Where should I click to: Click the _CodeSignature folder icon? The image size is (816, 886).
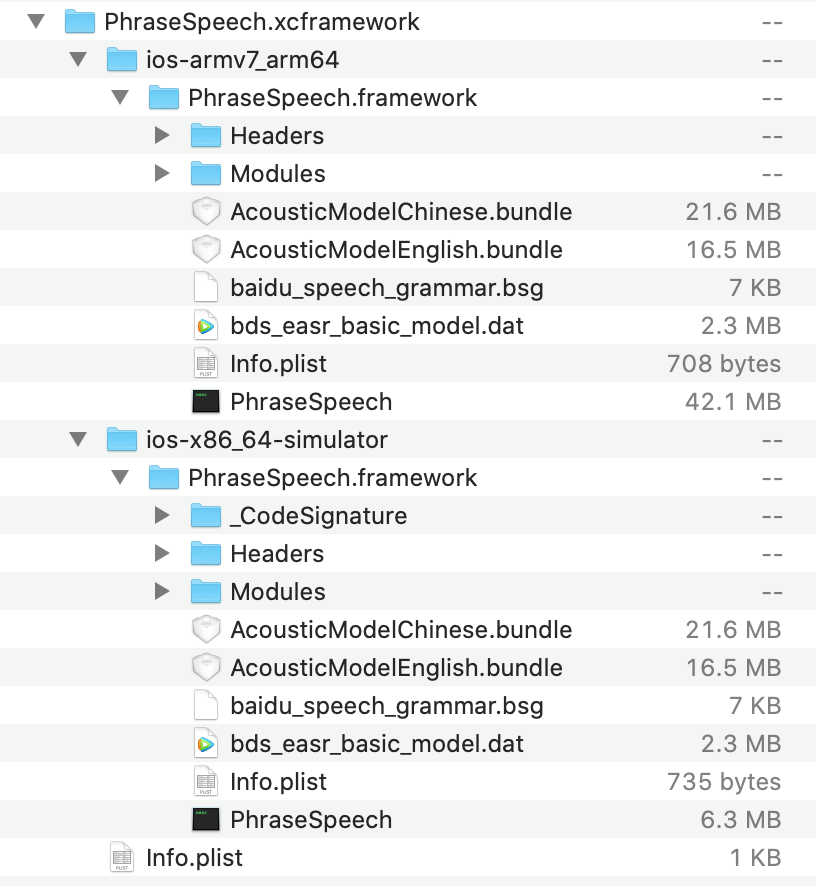[205, 516]
